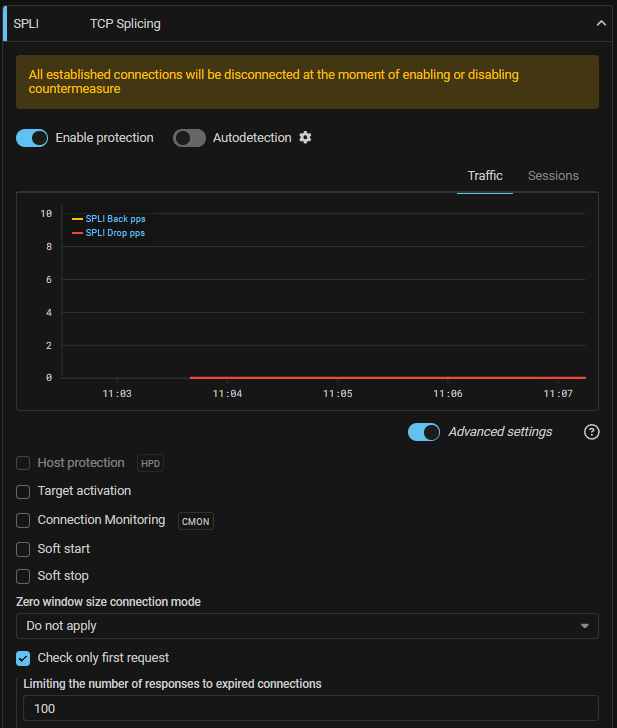Click the HPD badge icon
The image size is (617, 728).
(x=150, y=464)
